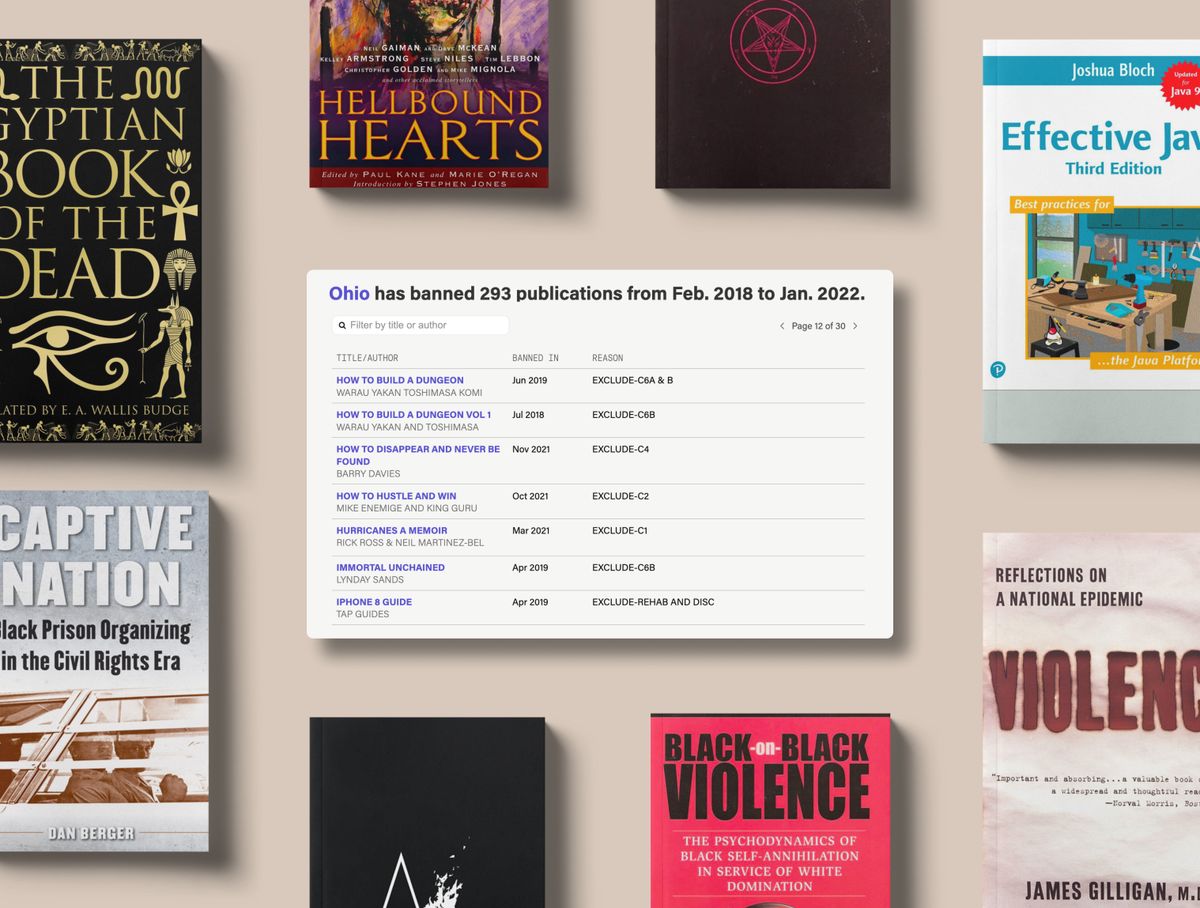Click the "Reason" column header
Screen dimensions: 1200x908
click(x=607, y=358)
